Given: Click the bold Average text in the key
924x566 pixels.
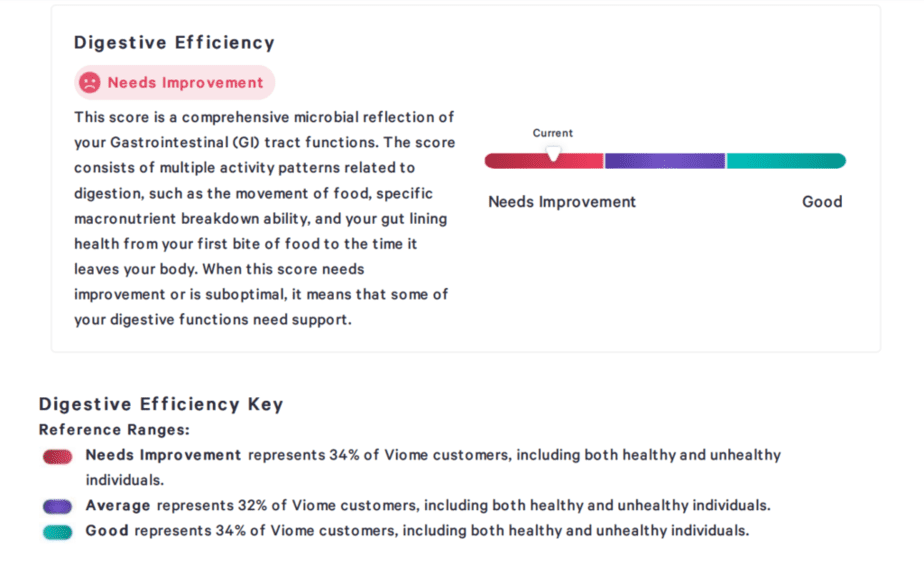Looking at the screenshot, I should point(118,505).
